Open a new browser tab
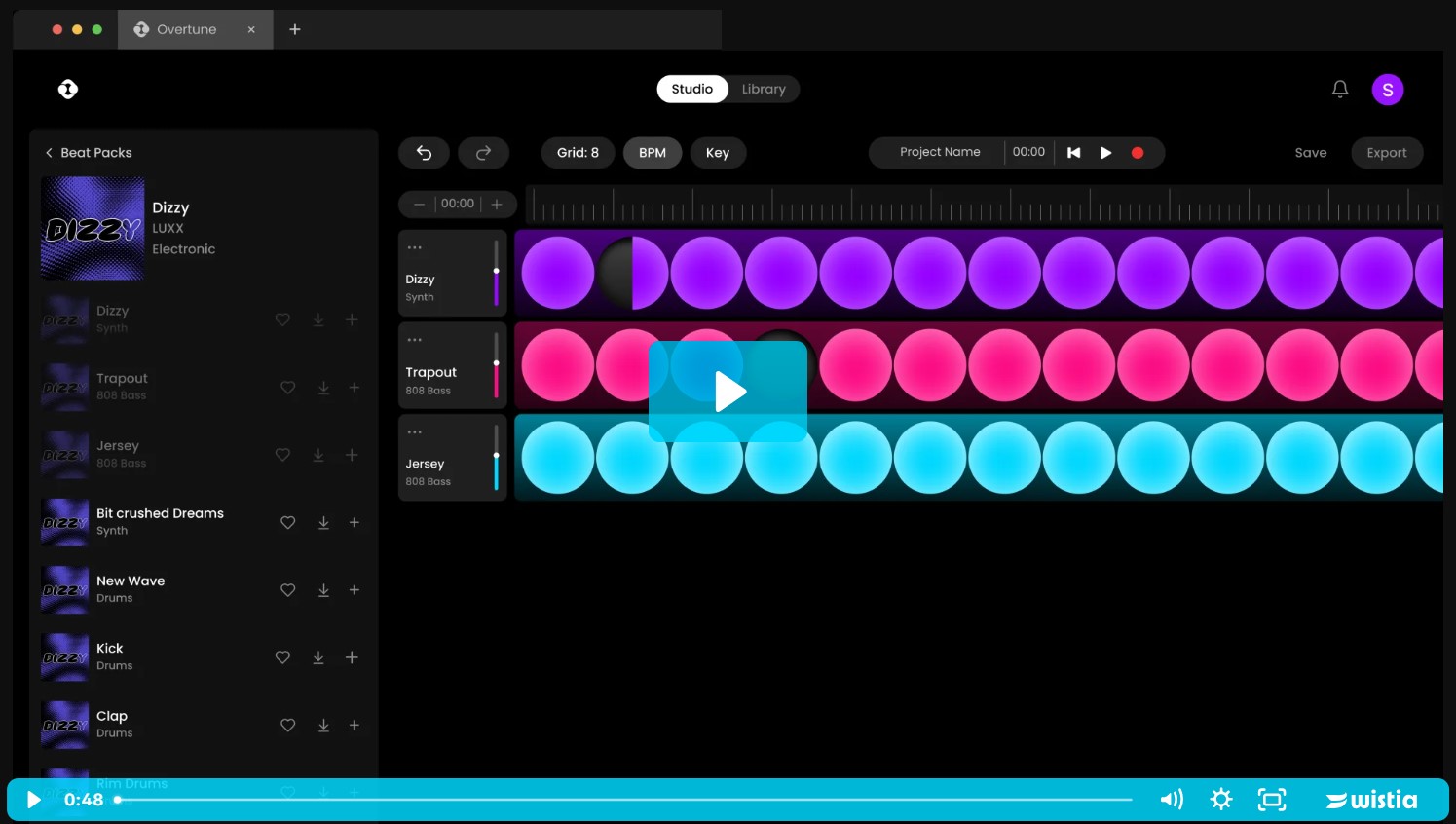Screen dimensions: 1456x824 pyautogui.click(x=295, y=29)
